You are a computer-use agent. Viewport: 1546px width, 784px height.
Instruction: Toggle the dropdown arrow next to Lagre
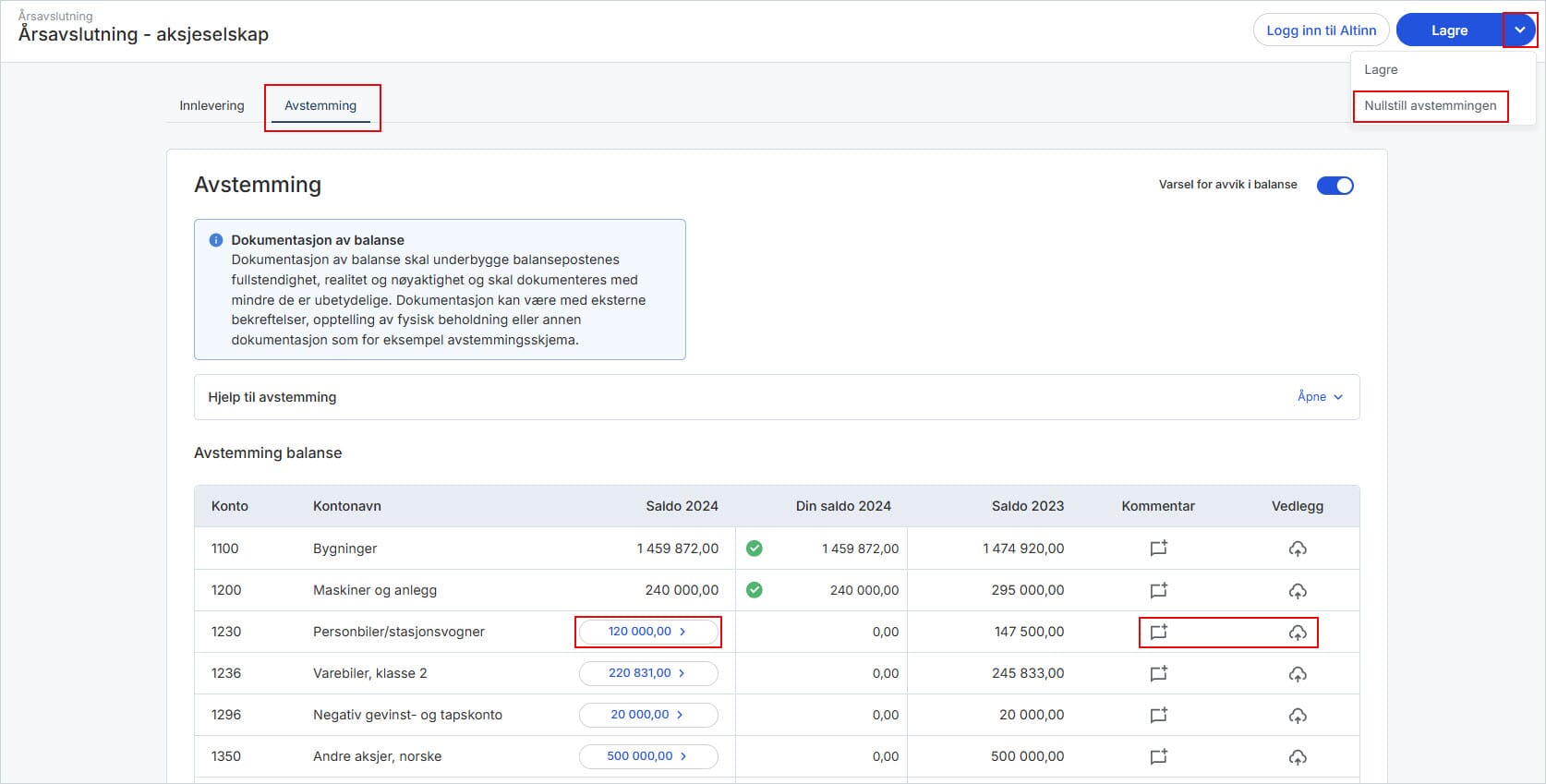click(1519, 30)
